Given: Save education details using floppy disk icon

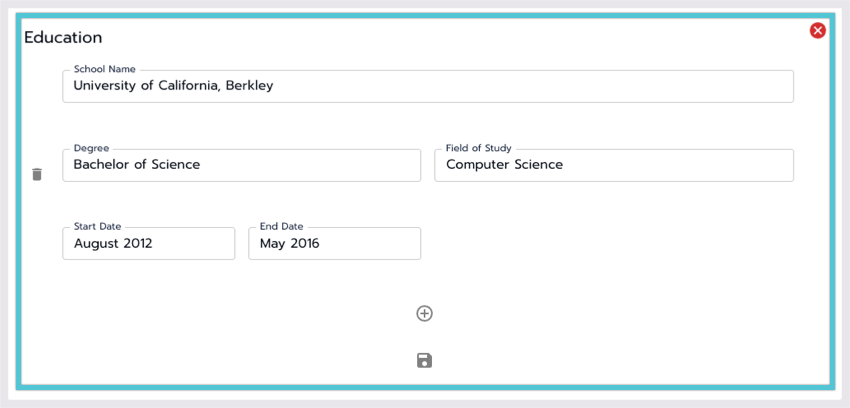Looking at the screenshot, I should [x=424, y=360].
